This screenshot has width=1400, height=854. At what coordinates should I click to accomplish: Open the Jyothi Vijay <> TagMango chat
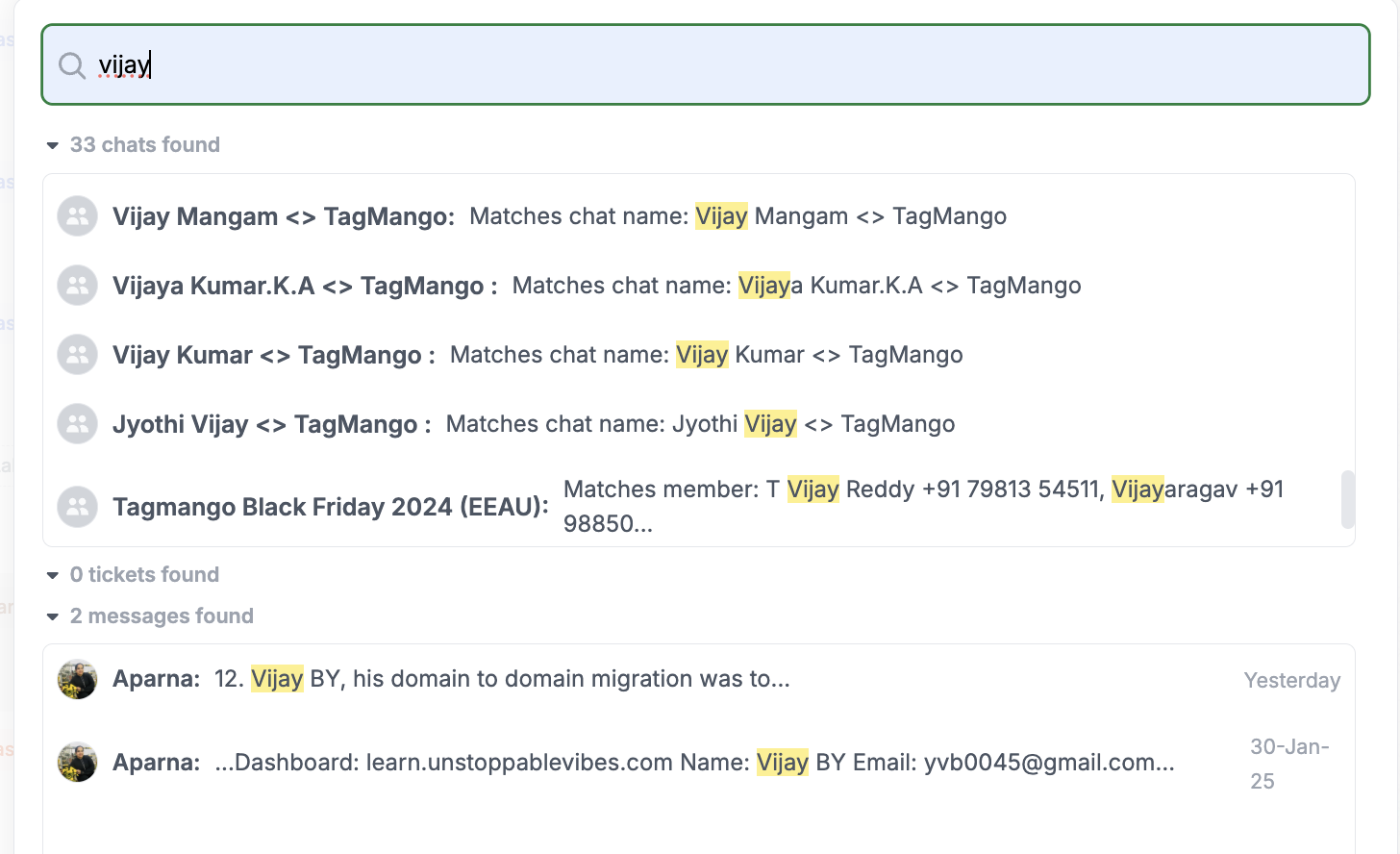[x=271, y=424]
